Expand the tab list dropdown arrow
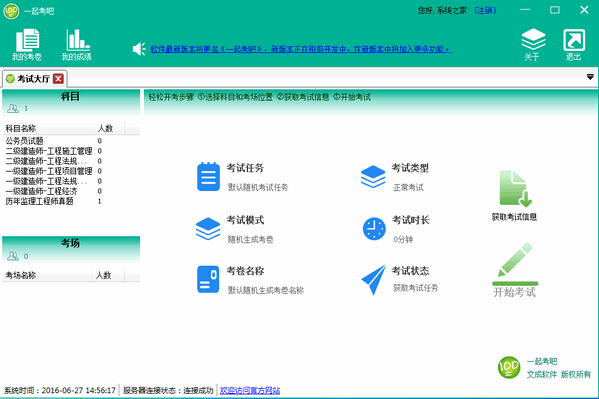Screen dimensions: 599x399 point(590,77)
